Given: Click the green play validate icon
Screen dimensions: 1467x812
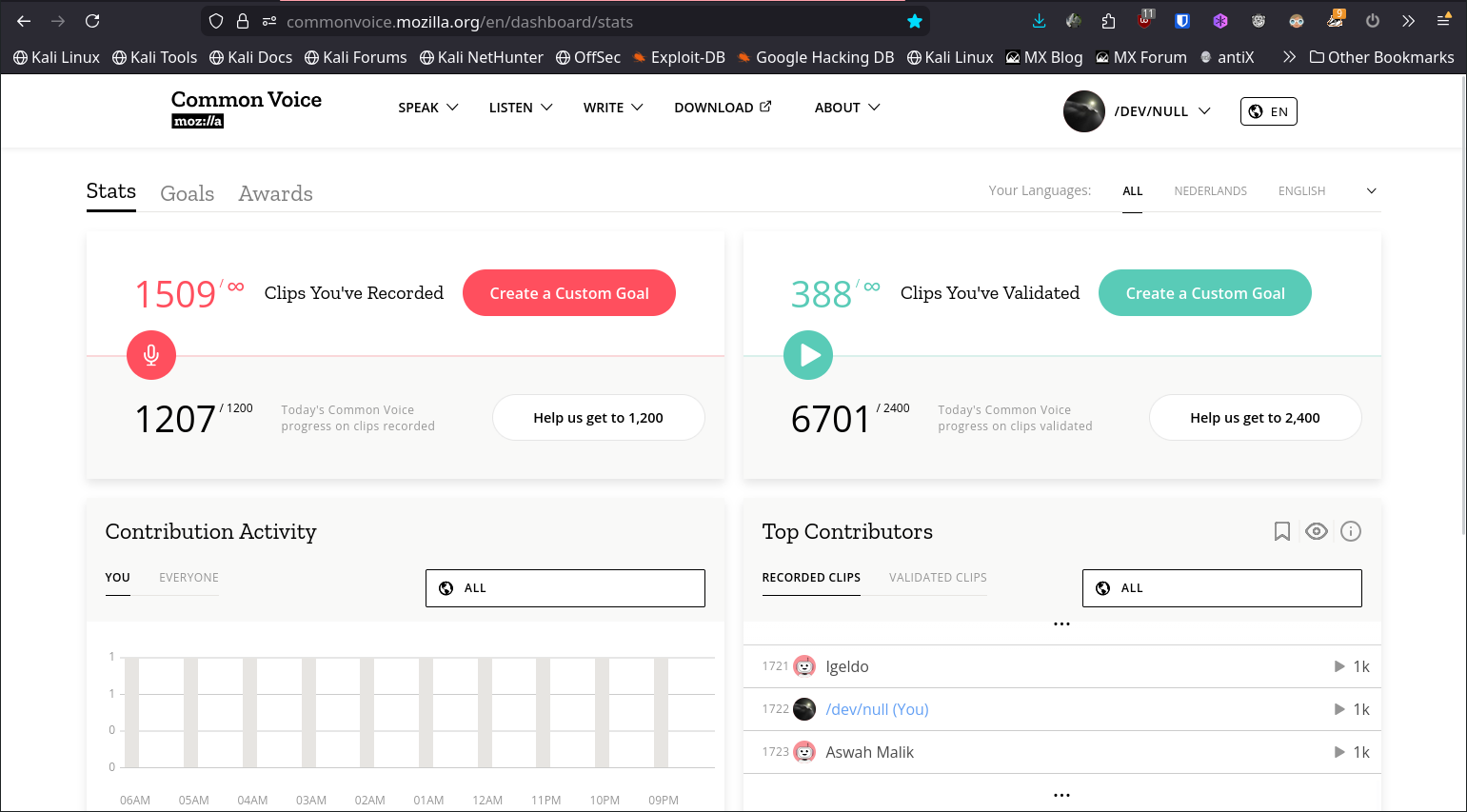Looking at the screenshot, I should tap(808, 355).
